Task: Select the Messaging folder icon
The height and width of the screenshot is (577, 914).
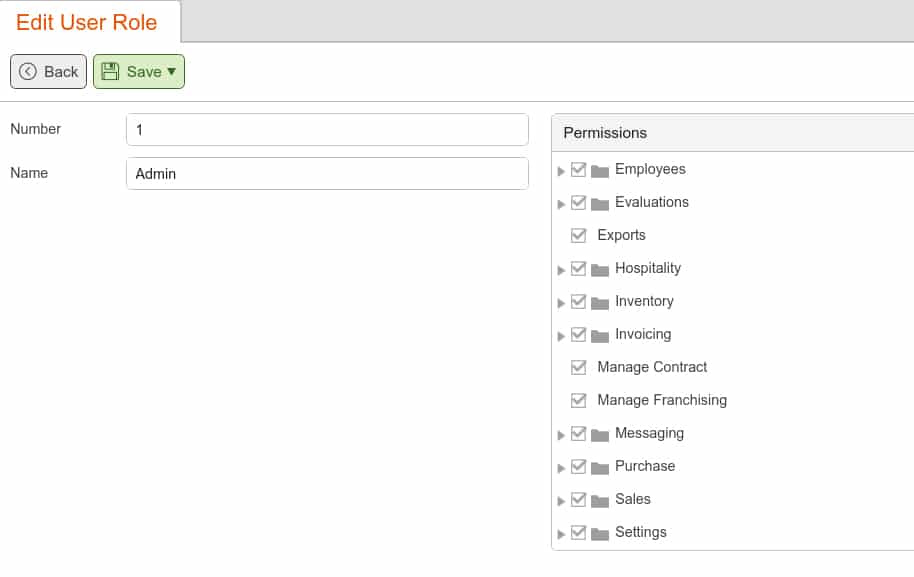Action: [x=600, y=434]
